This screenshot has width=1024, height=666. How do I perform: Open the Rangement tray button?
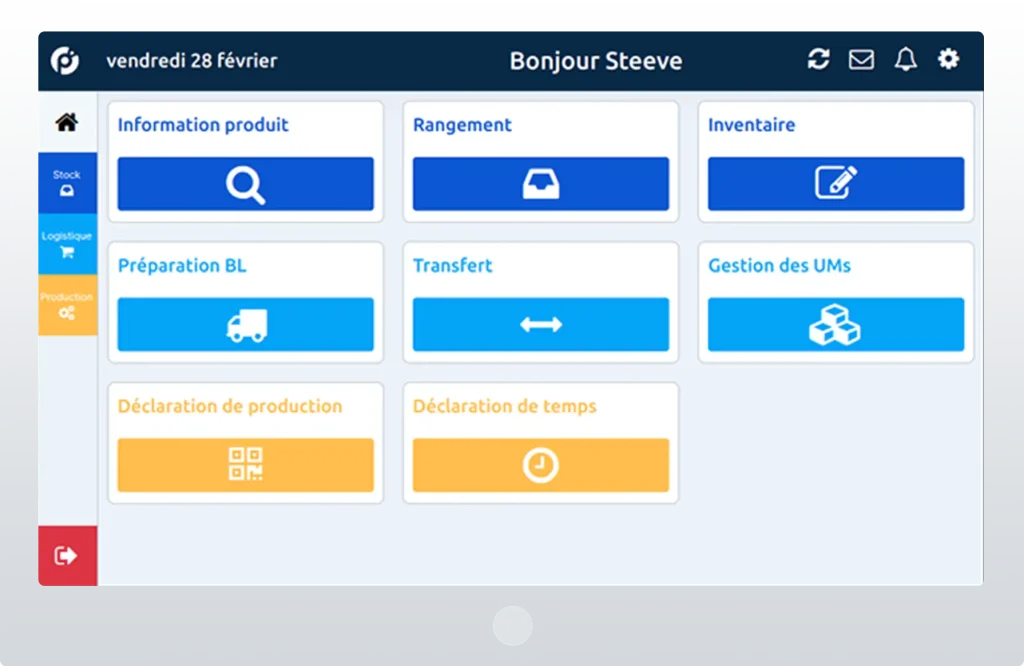point(541,184)
